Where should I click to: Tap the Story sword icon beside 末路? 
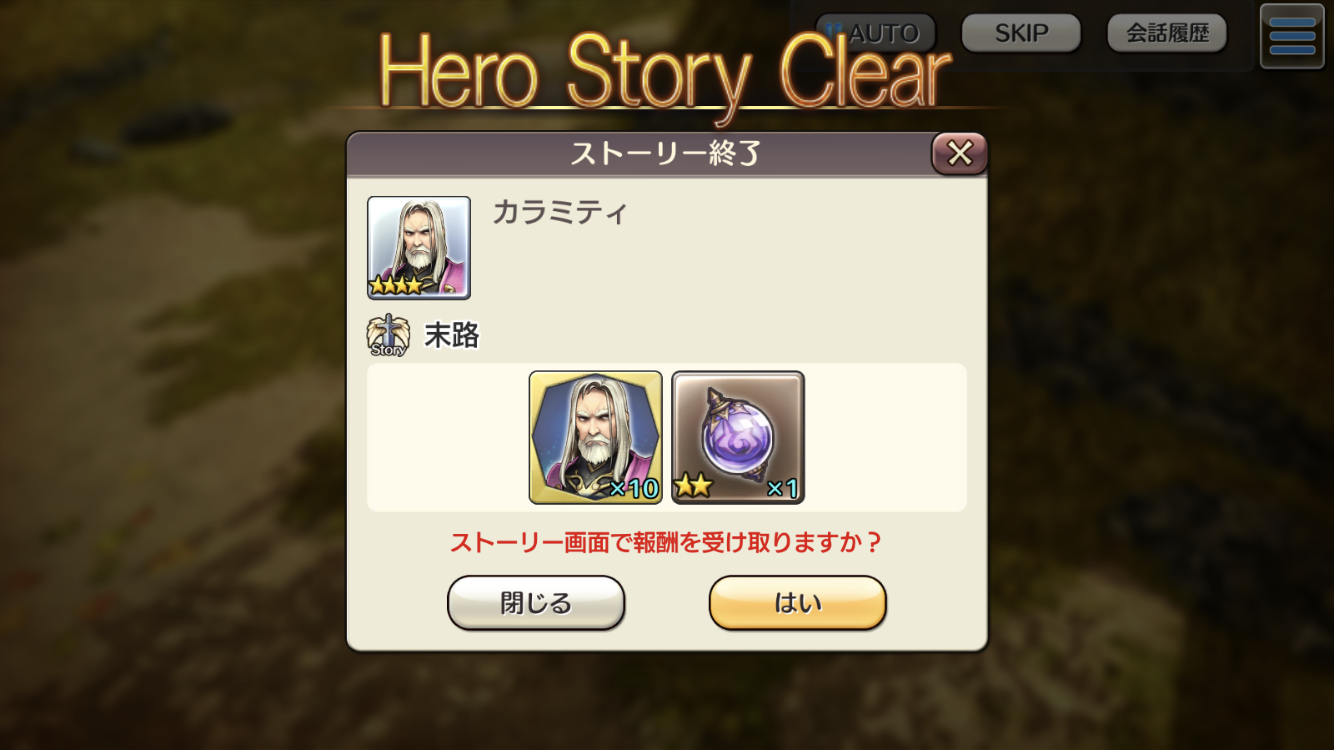(388, 336)
